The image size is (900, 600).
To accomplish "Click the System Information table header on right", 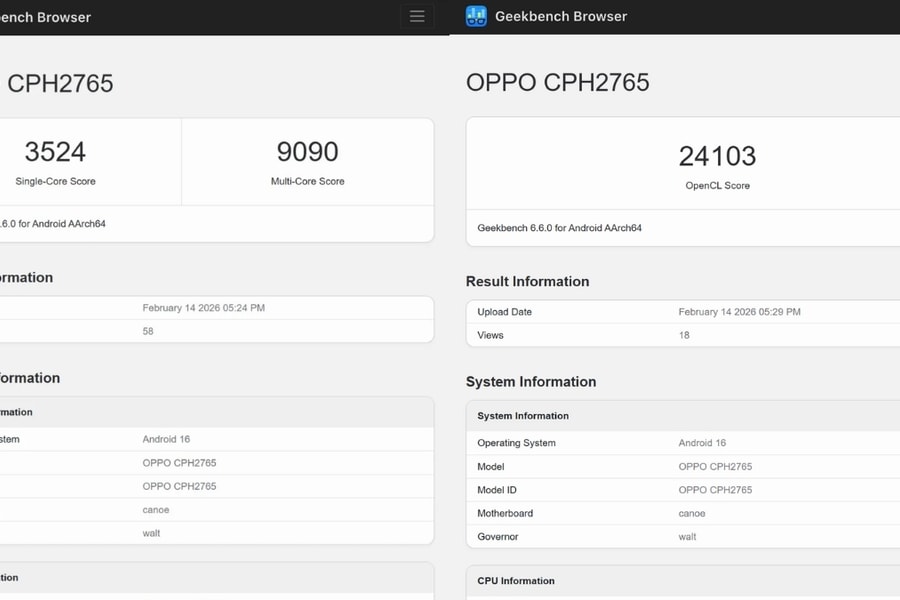I will tap(523, 416).
